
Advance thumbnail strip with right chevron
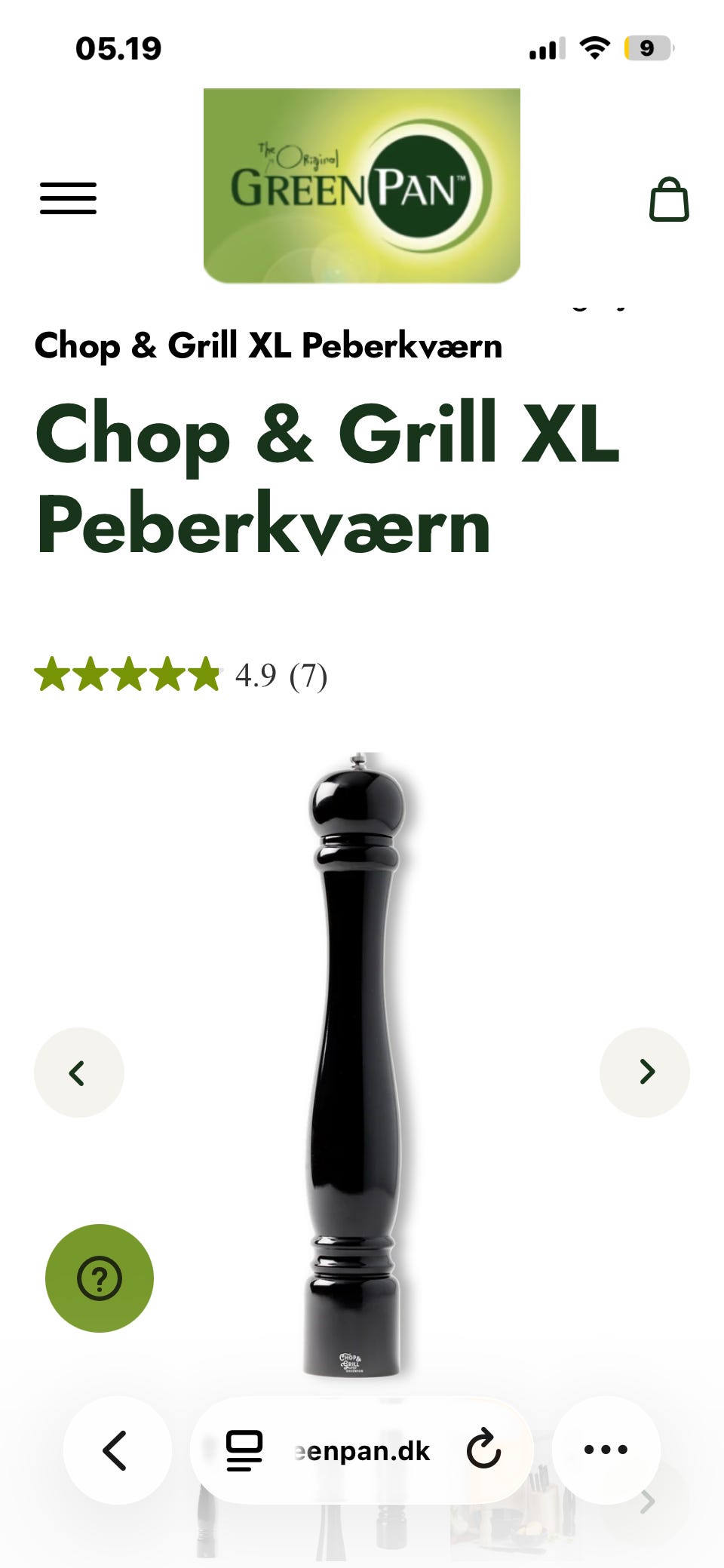(x=647, y=1502)
